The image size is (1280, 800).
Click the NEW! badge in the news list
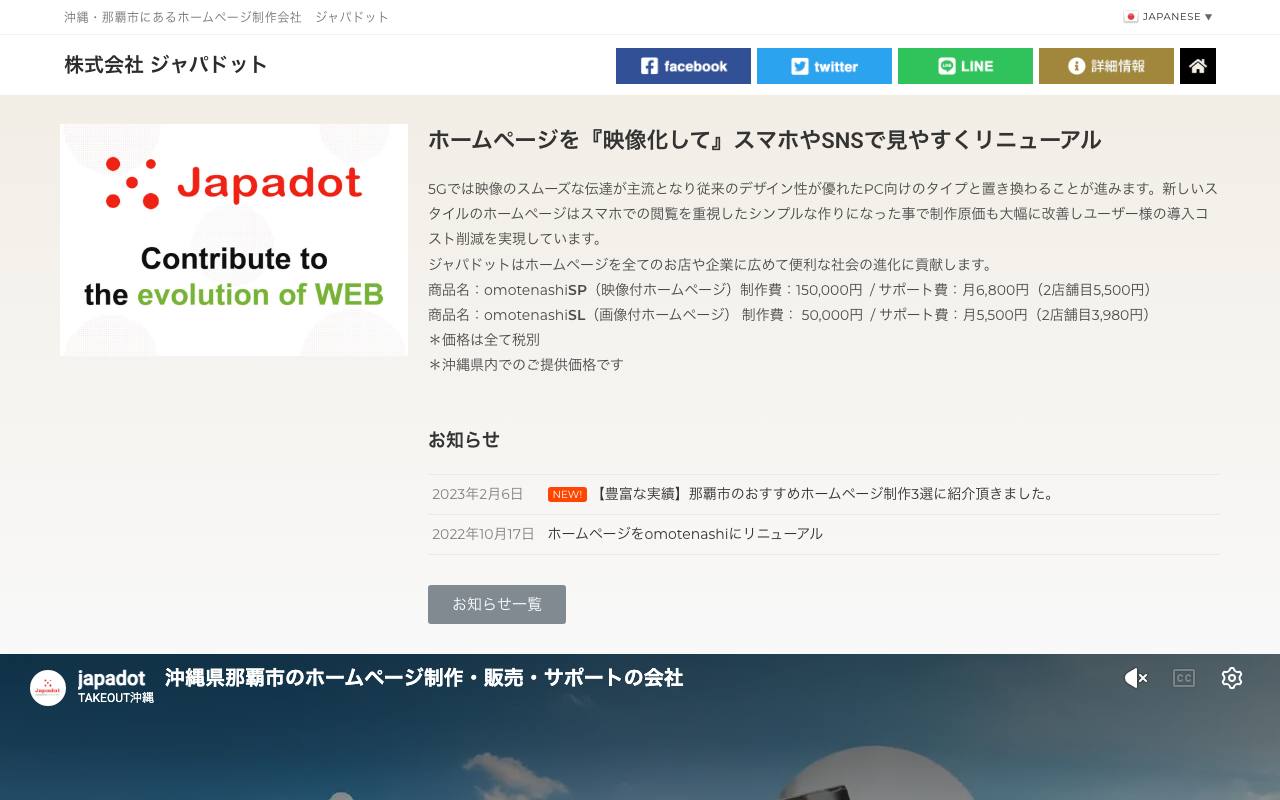(567, 494)
